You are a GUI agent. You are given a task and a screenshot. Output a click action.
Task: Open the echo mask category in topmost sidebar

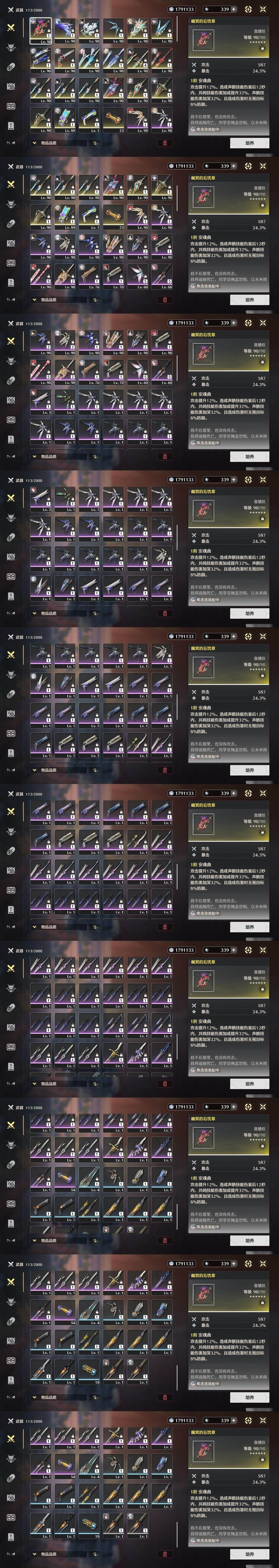tap(11, 47)
